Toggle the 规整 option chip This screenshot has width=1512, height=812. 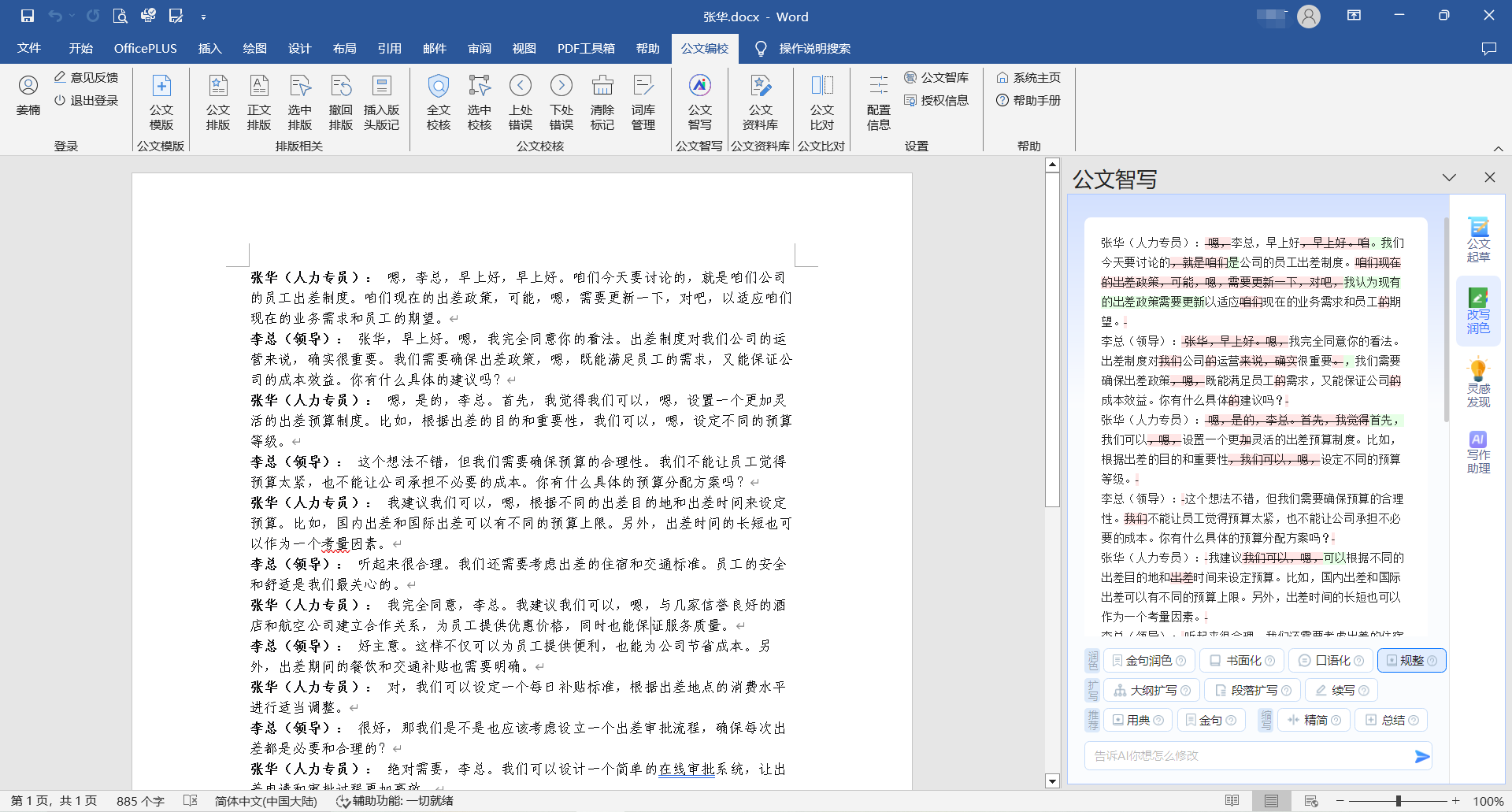(1411, 660)
